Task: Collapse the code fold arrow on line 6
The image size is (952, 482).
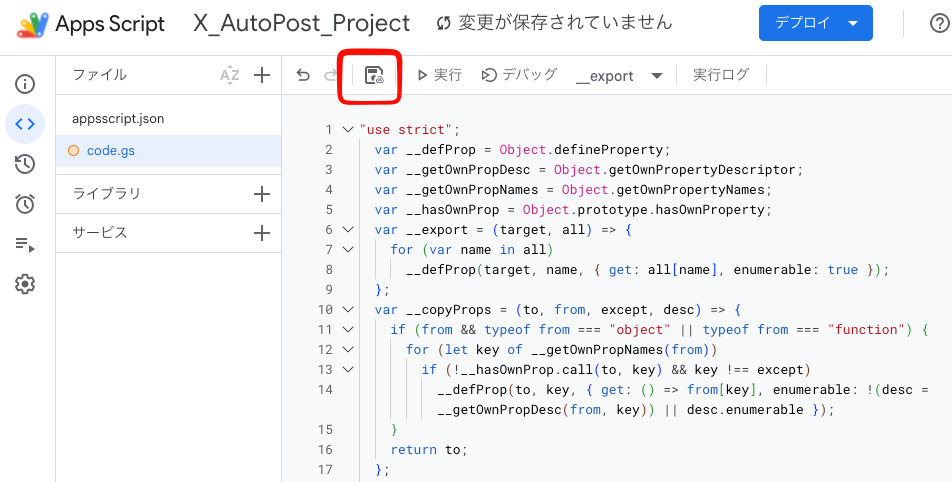Action: point(347,229)
